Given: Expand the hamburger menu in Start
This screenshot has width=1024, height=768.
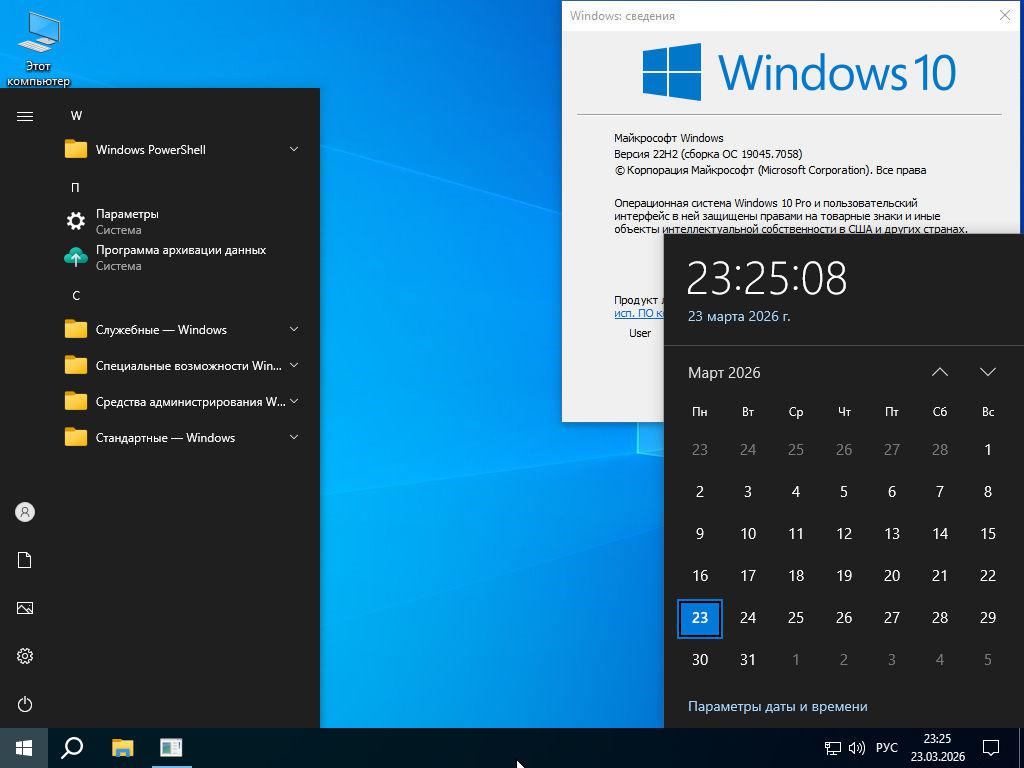Looking at the screenshot, I should click(25, 116).
